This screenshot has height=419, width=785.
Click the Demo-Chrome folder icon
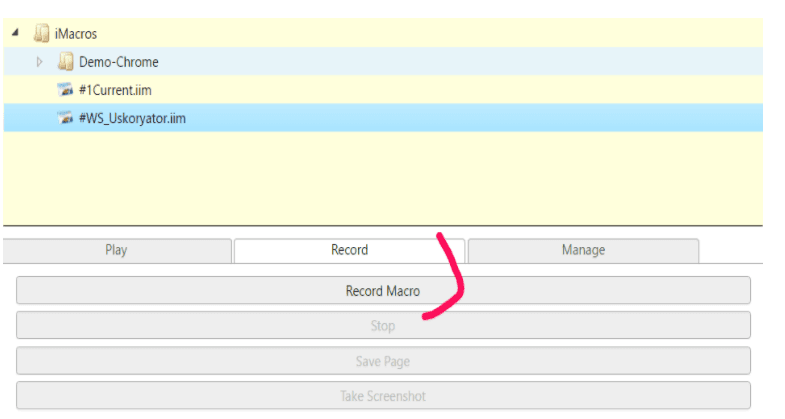(x=65, y=62)
